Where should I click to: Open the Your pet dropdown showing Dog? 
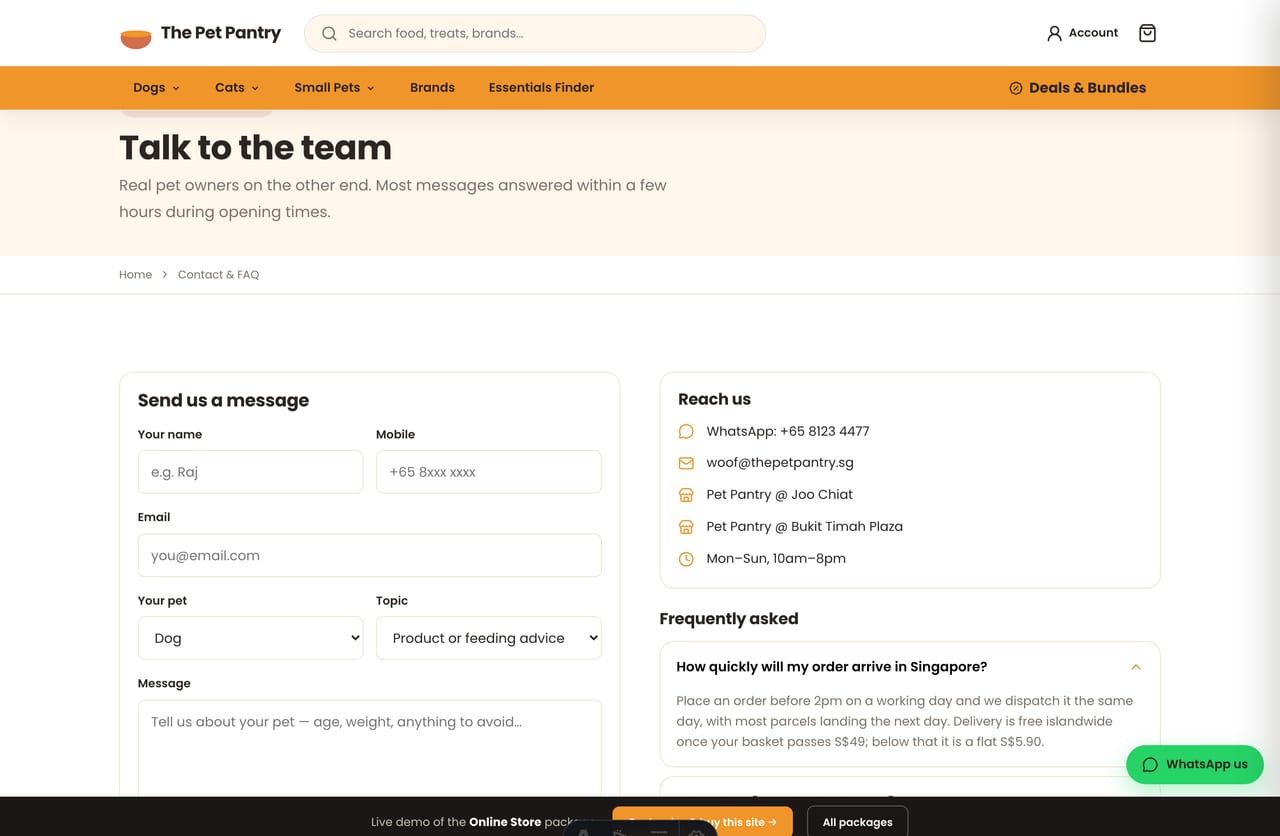(x=250, y=638)
